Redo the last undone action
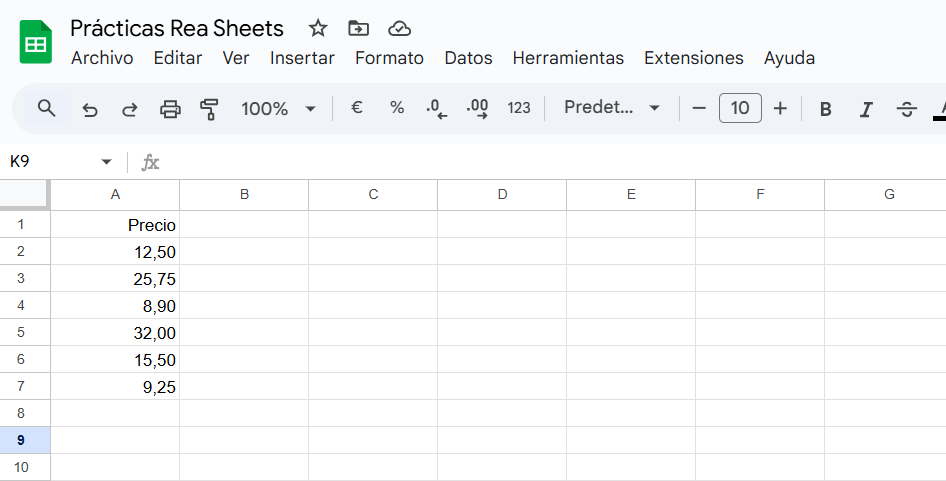Viewport: 946px width, 481px height. click(x=130, y=109)
